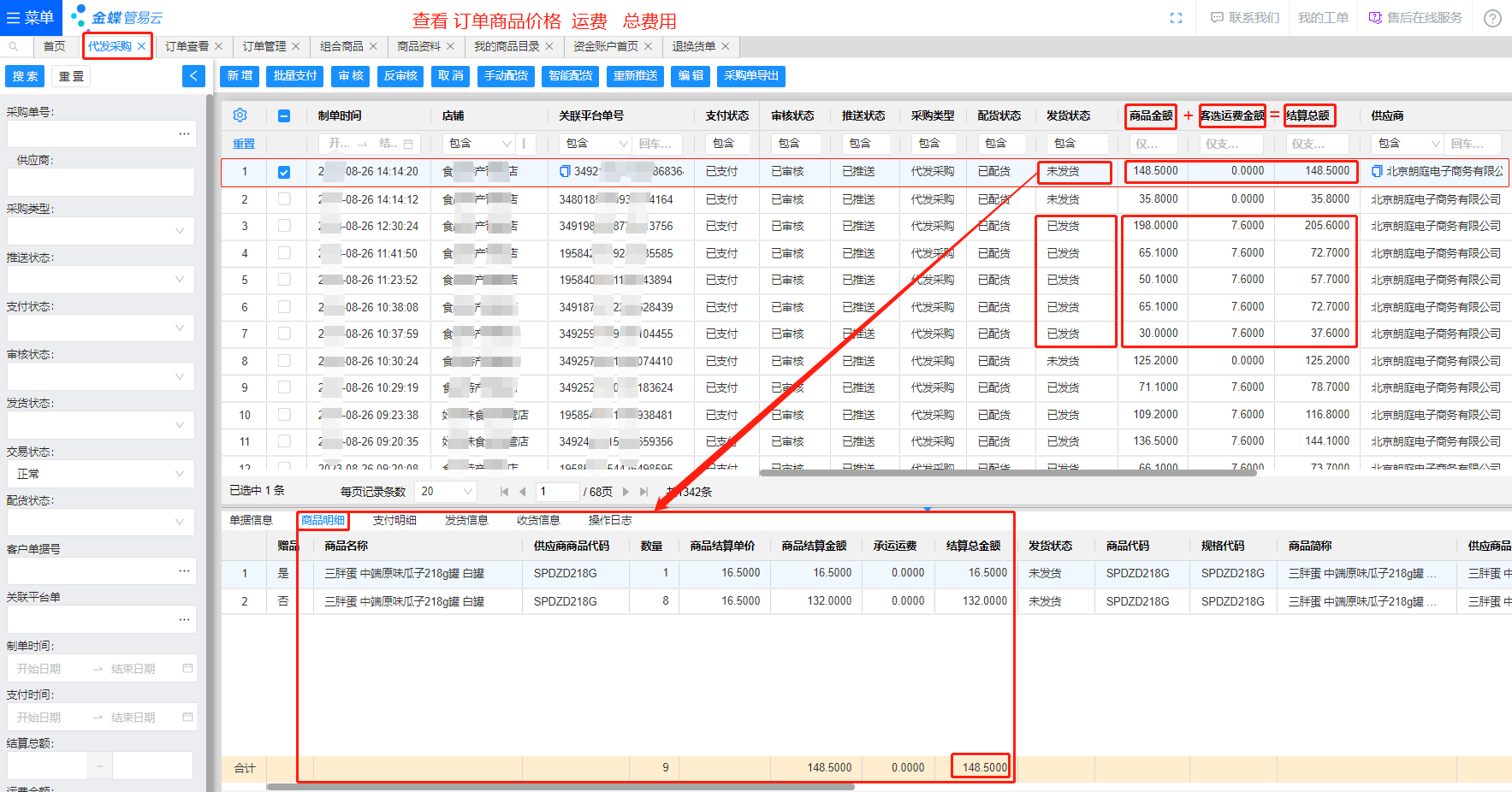Toggle fullscreen using the top-right icon

[1176, 18]
